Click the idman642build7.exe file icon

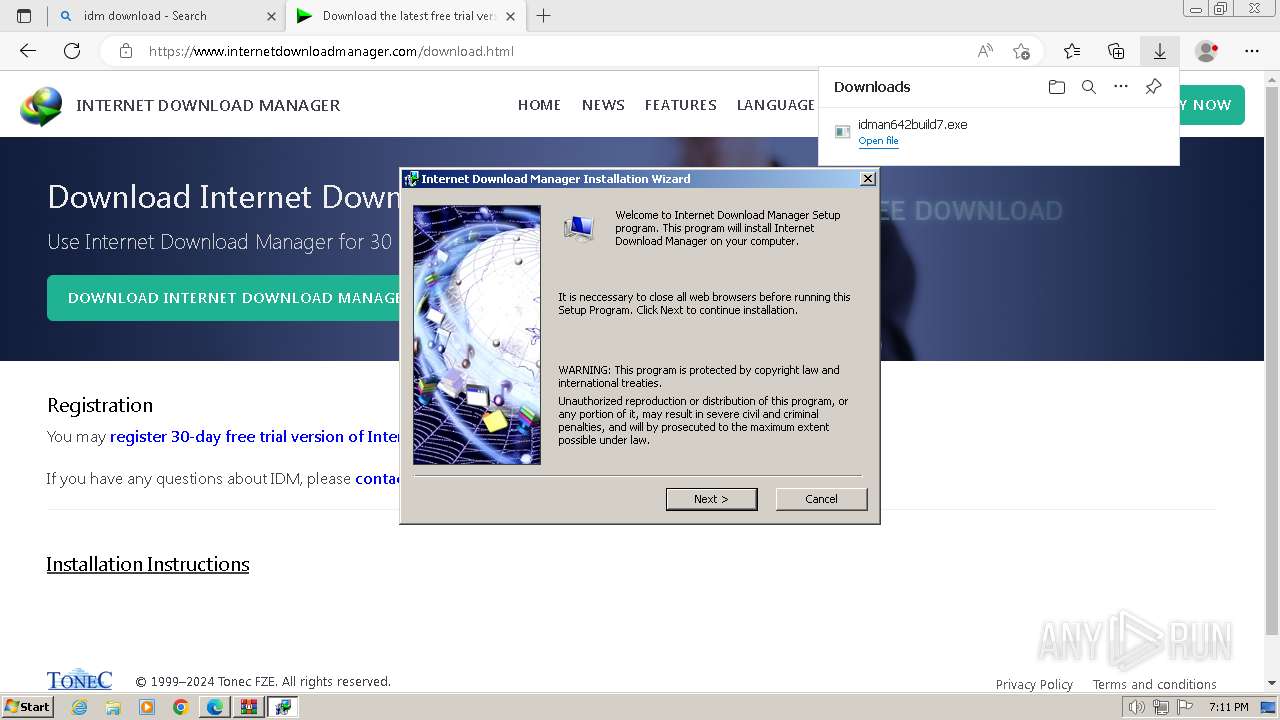(843, 132)
